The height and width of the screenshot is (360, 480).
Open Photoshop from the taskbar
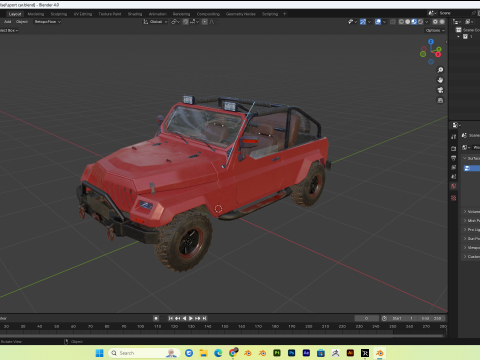tap(292, 353)
